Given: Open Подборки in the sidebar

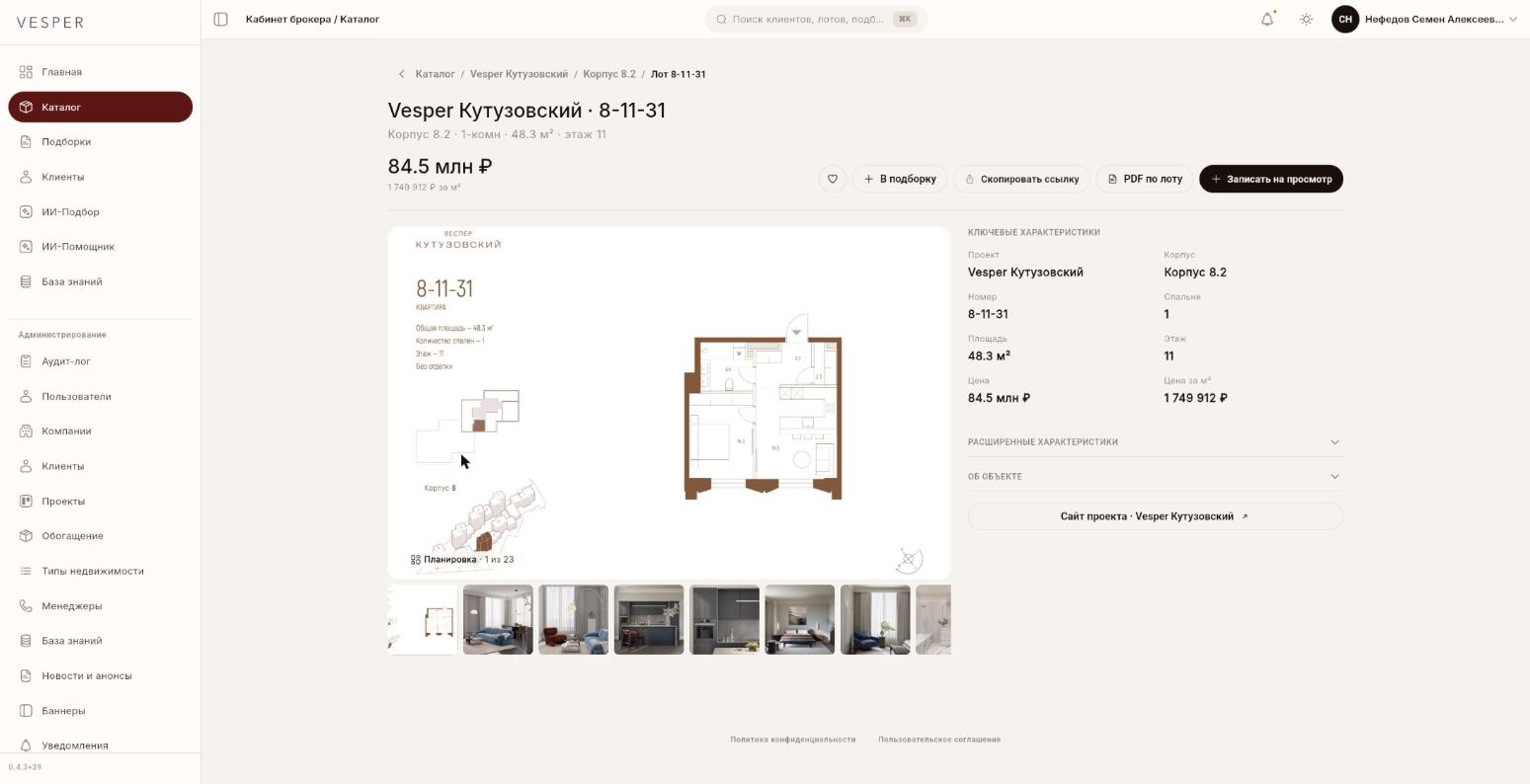Looking at the screenshot, I should [100, 142].
